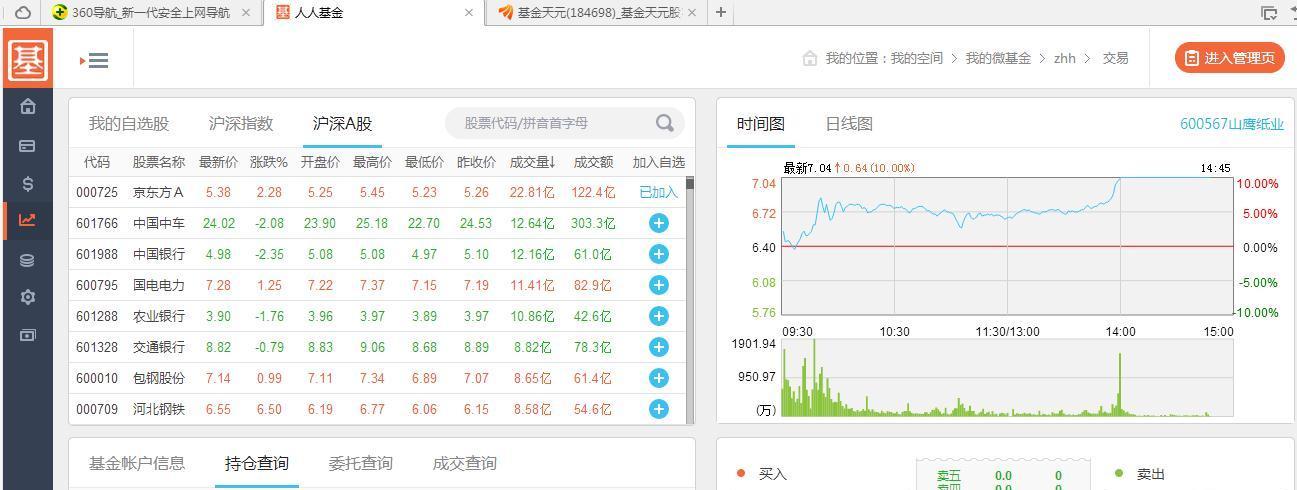Close the 人人基金 browser tab
The image size is (1297, 490).
(x=469, y=12)
